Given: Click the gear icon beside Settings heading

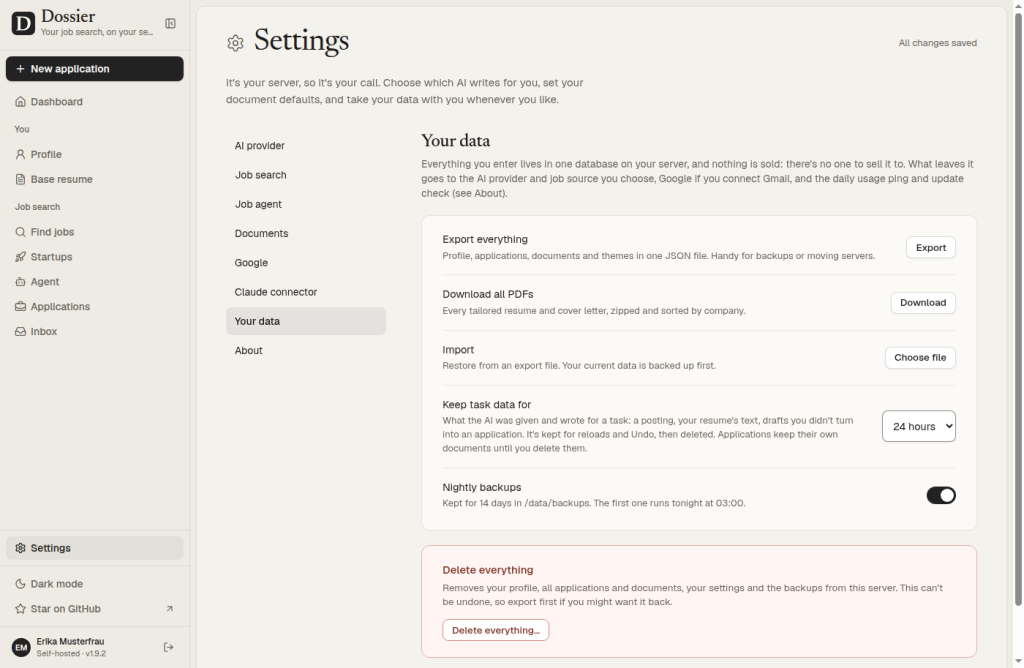Looking at the screenshot, I should coord(235,43).
